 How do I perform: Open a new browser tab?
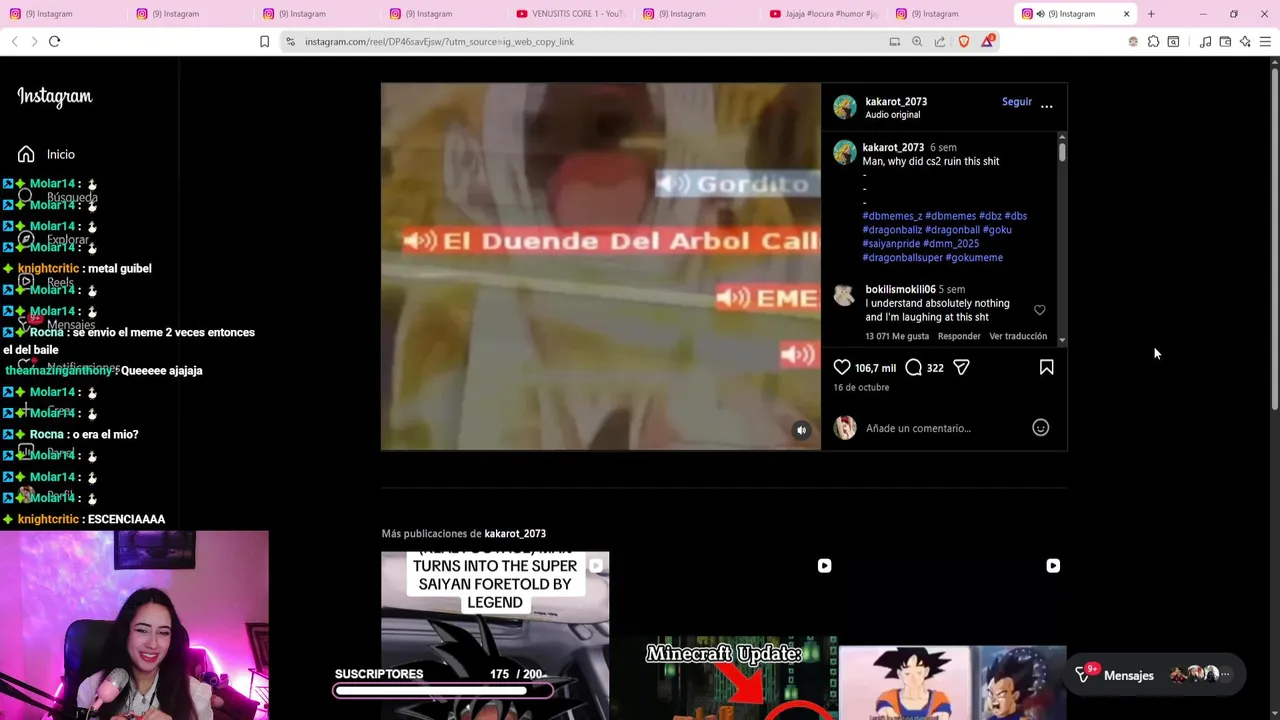(1151, 14)
